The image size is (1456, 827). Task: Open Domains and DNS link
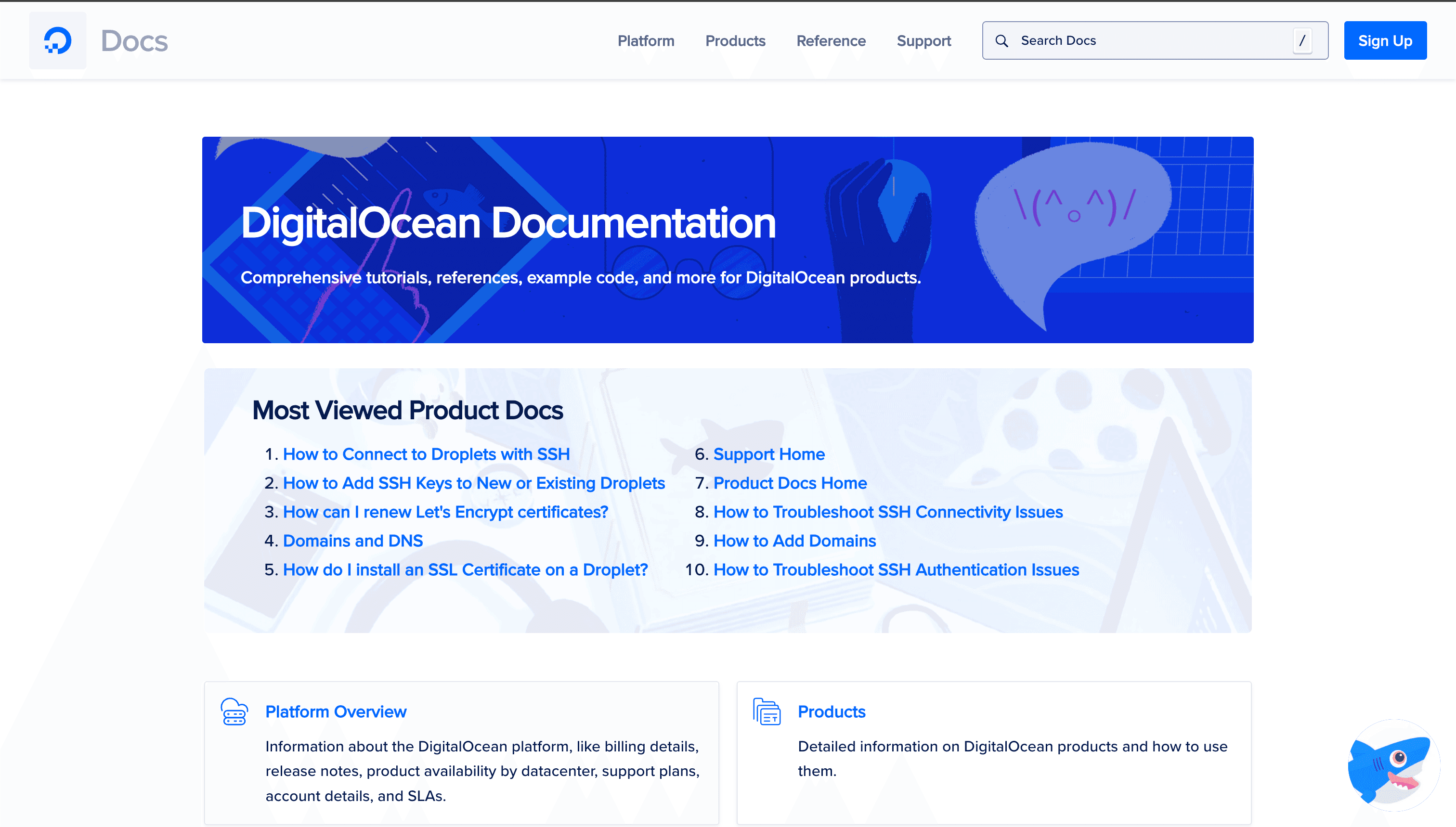click(353, 541)
